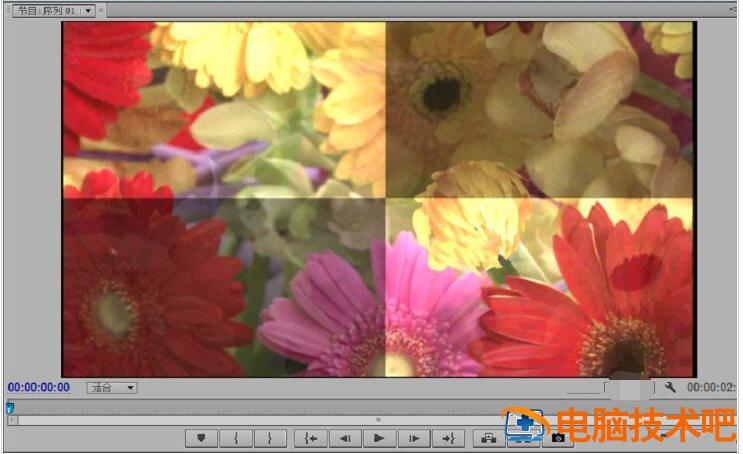
Task: Jump to the Out point
Action: point(448,438)
